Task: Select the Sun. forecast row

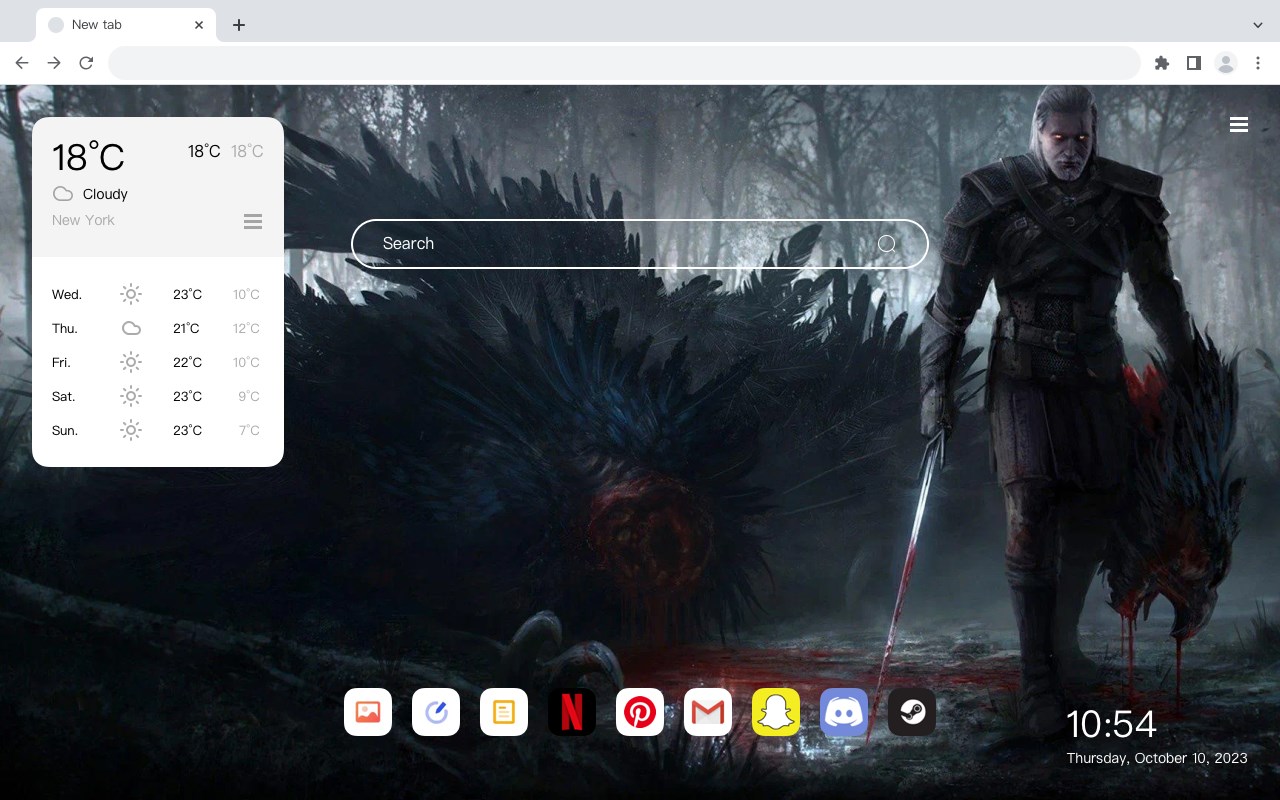Action: coord(157,430)
